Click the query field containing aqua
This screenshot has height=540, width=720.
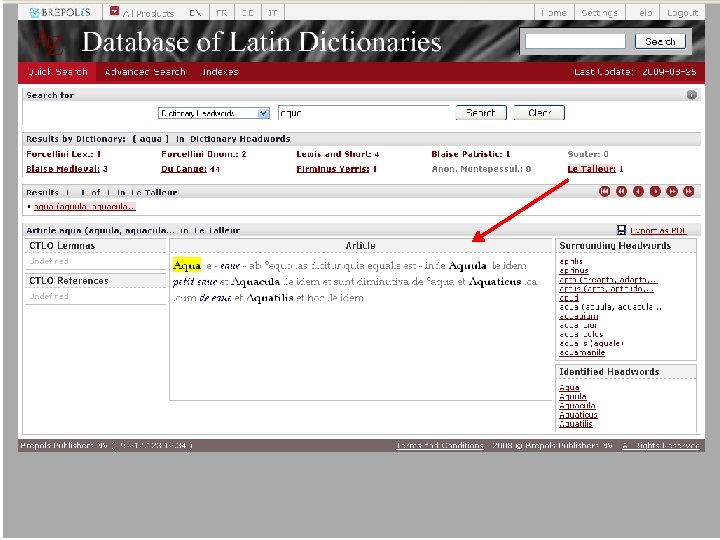[x=363, y=112]
